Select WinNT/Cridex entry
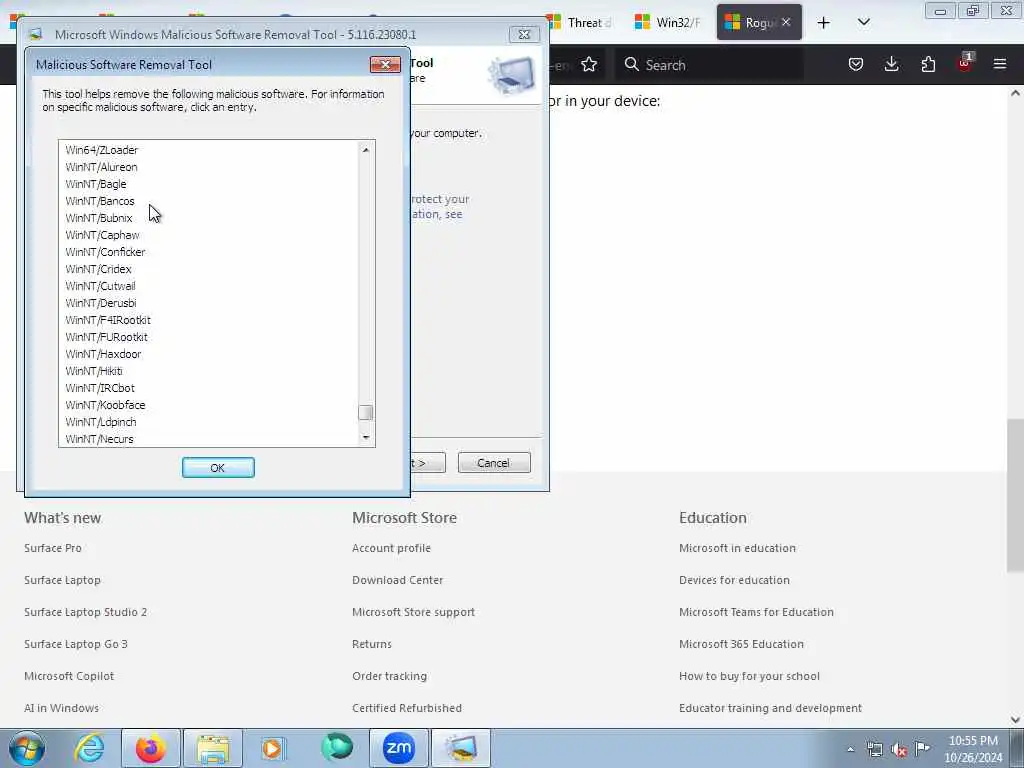Screen dimensions: 1024x768 point(99,269)
